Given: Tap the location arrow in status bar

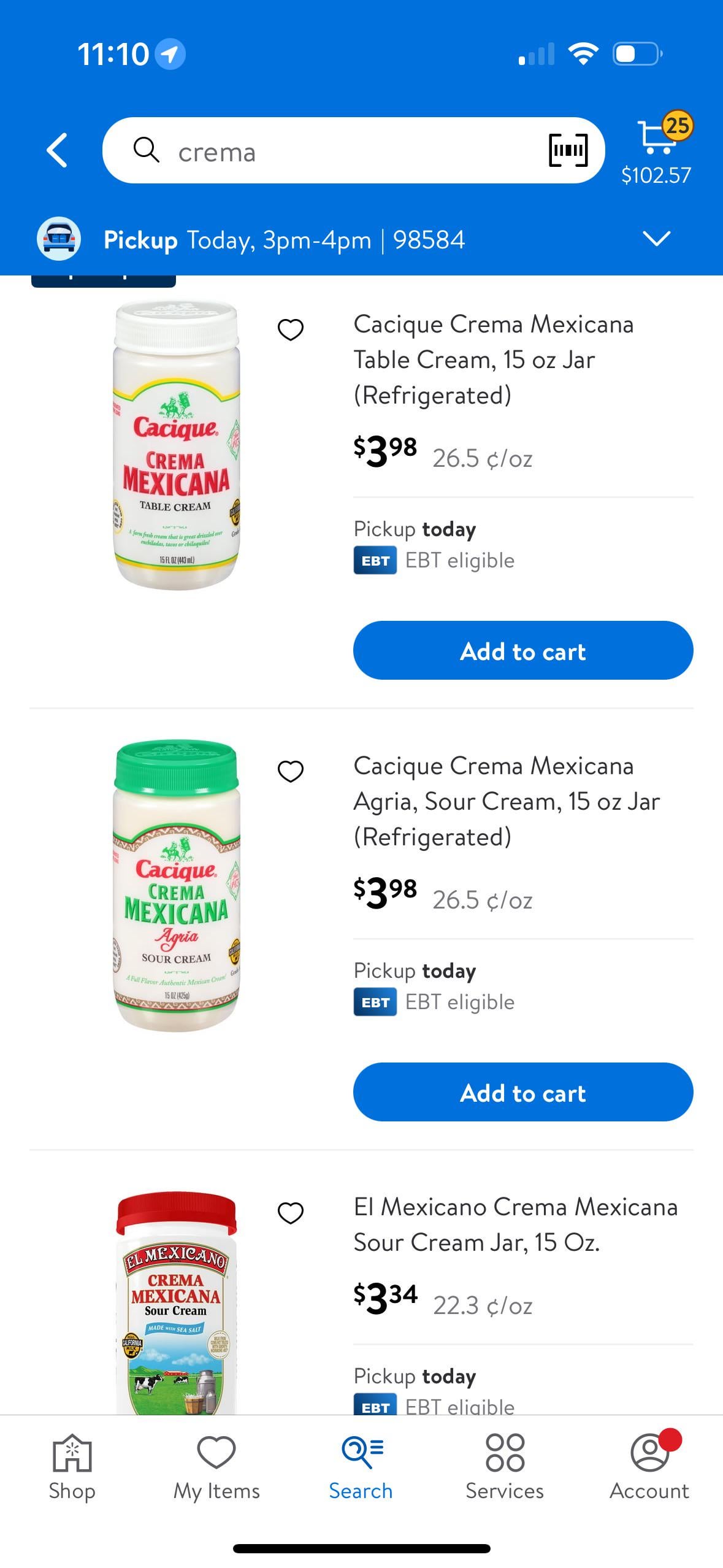Looking at the screenshot, I should click(x=170, y=54).
